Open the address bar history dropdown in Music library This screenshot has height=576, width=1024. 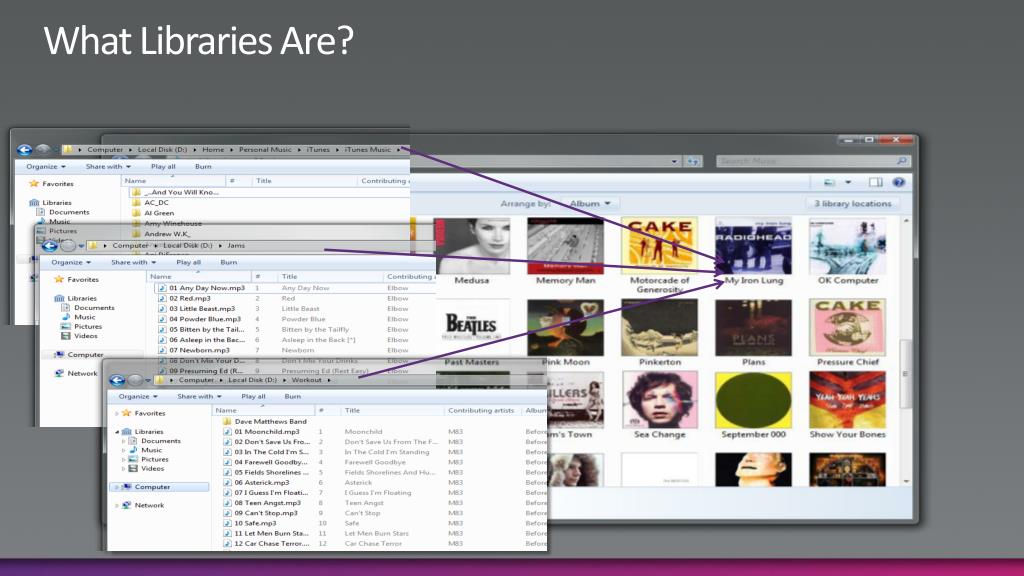tap(674, 161)
